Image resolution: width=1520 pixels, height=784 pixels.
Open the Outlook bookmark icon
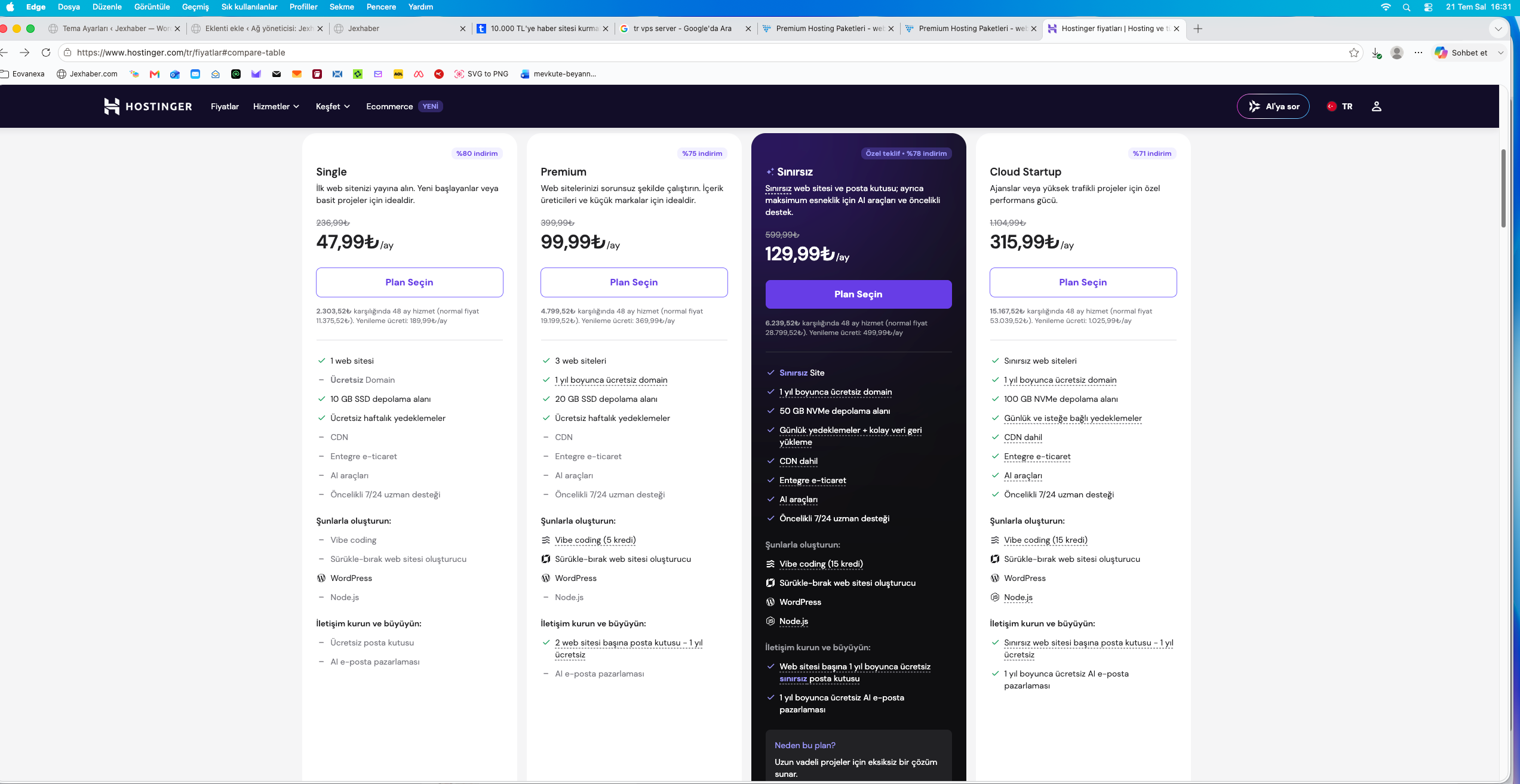click(x=175, y=74)
